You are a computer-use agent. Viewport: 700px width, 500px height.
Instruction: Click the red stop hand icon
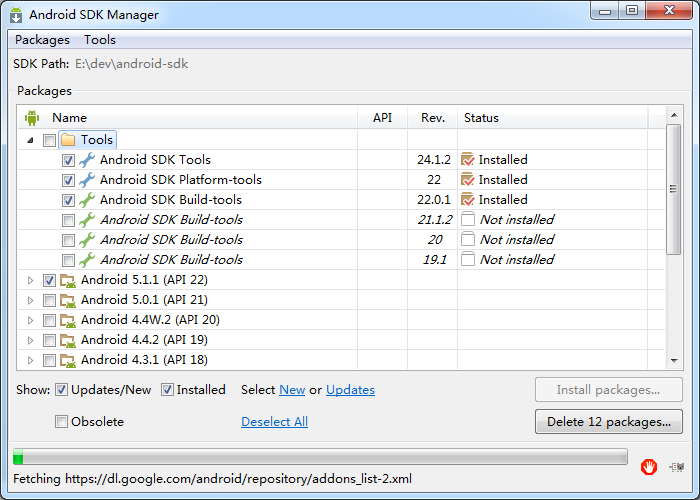(649, 467)
